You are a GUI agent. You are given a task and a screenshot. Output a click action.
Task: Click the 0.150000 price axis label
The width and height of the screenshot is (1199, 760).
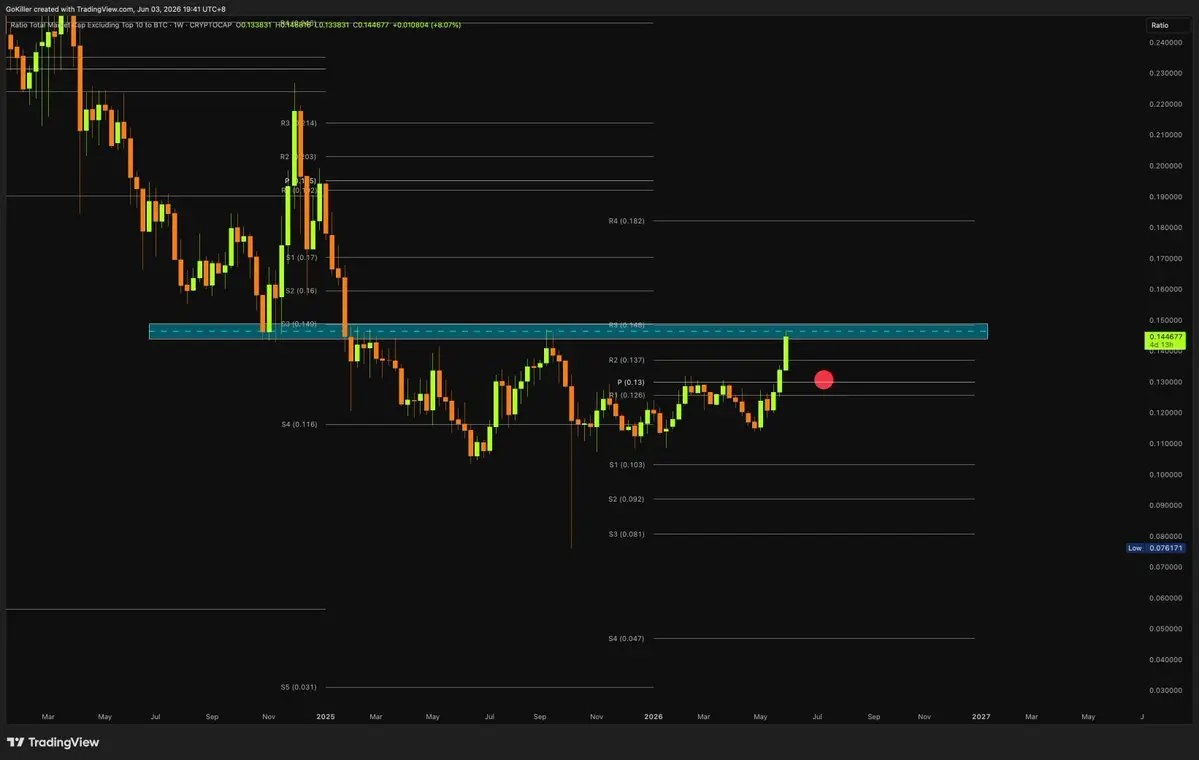click(x=1165, y=320)
